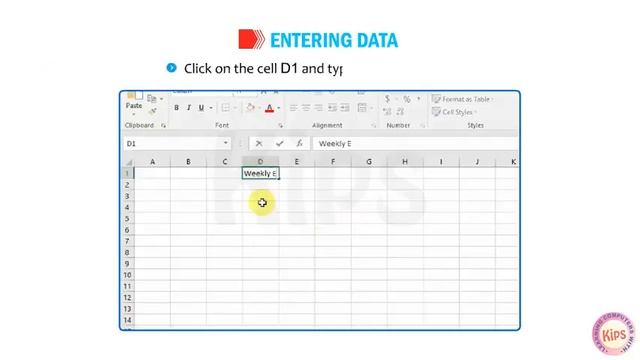Select row 5 header
Image resolution: width=640 pixels, height=360 pixels.
(127, 219)
